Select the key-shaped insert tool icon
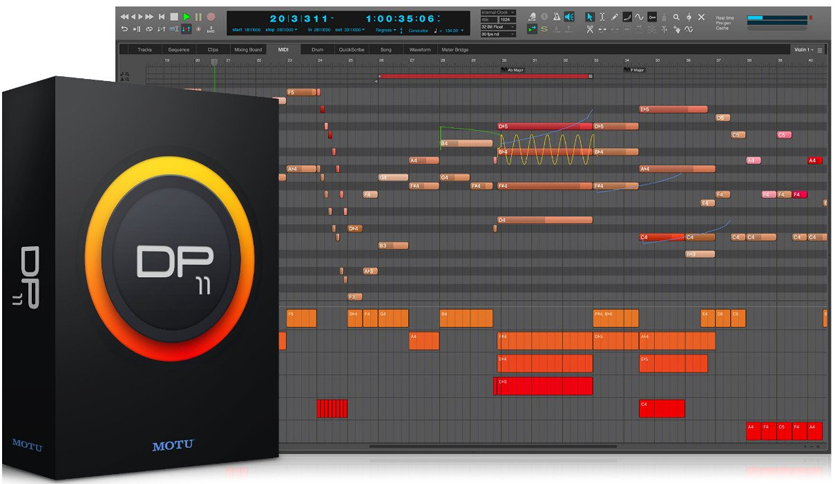Screen dimensions: 836x484 [x=652, y=17]
